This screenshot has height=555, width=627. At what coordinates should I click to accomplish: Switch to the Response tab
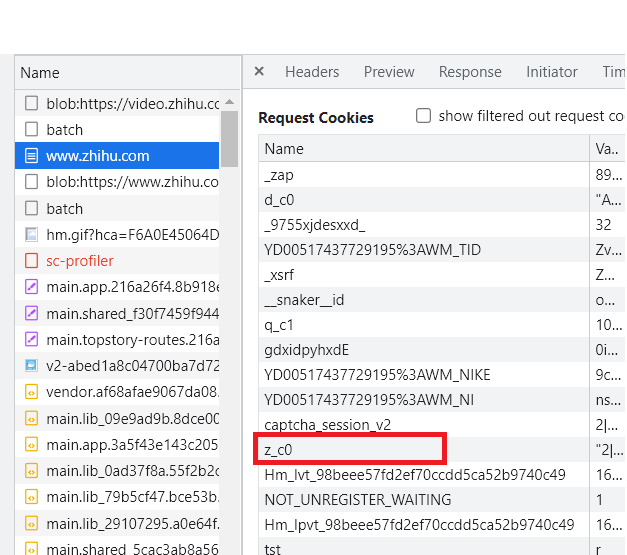pyautogui.click(x=470, y=72)
